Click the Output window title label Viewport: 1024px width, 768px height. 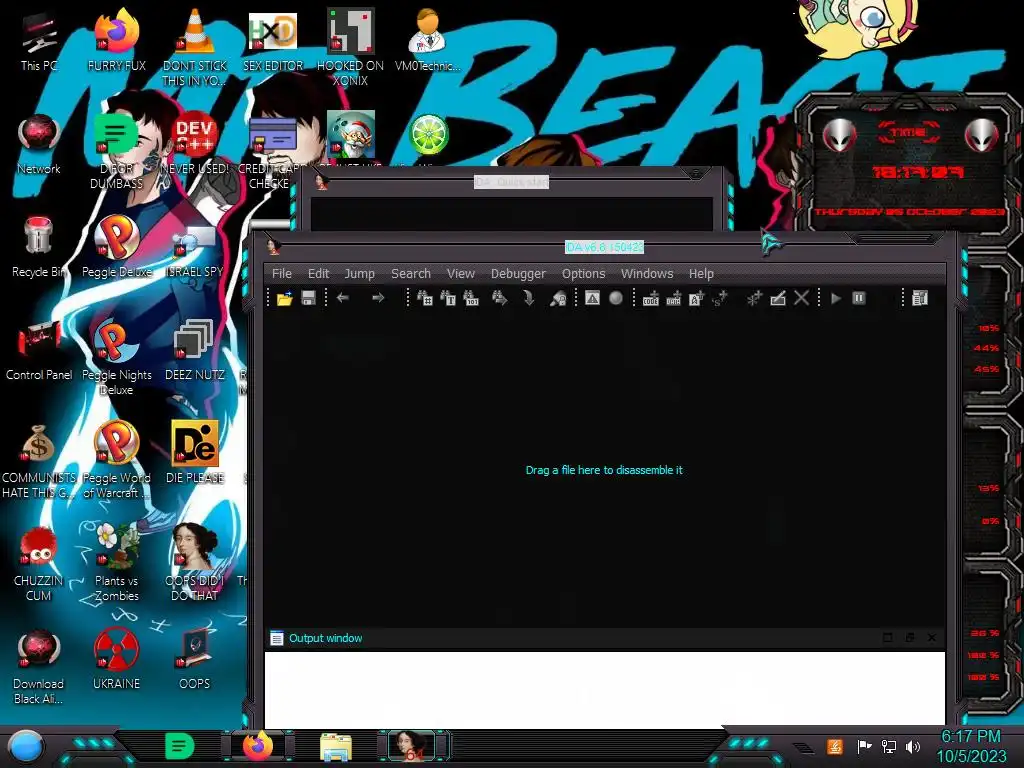click(x=325, y=638)
